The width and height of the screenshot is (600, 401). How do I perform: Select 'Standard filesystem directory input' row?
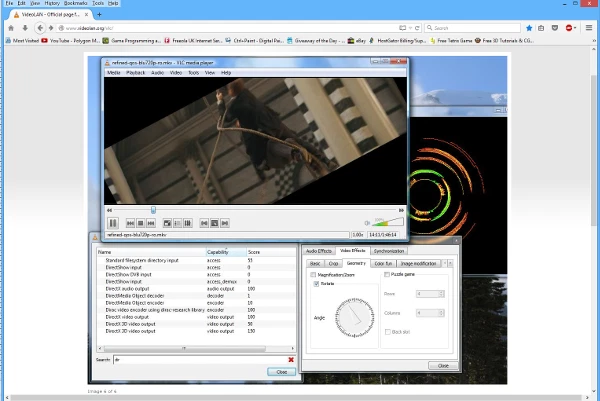[x=196, y=261]
